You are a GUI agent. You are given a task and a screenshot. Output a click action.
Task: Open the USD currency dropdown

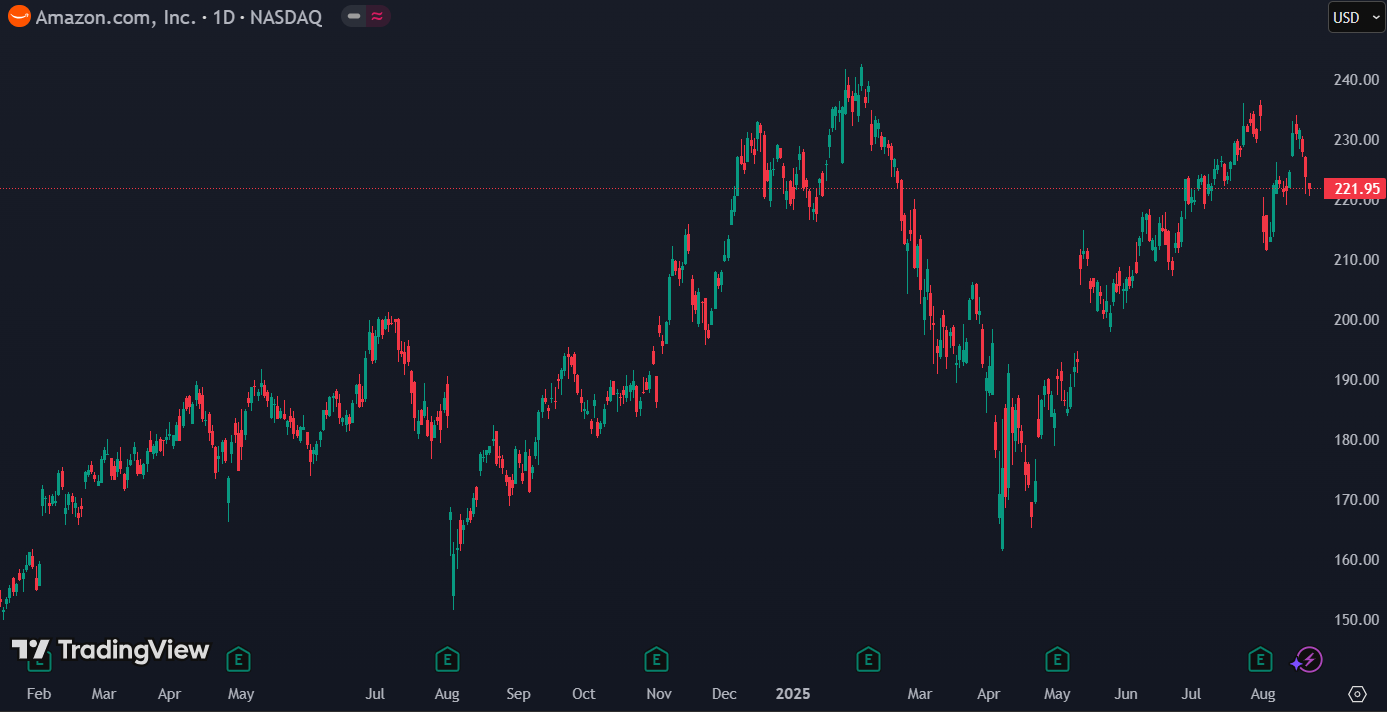coord(1356,17)
